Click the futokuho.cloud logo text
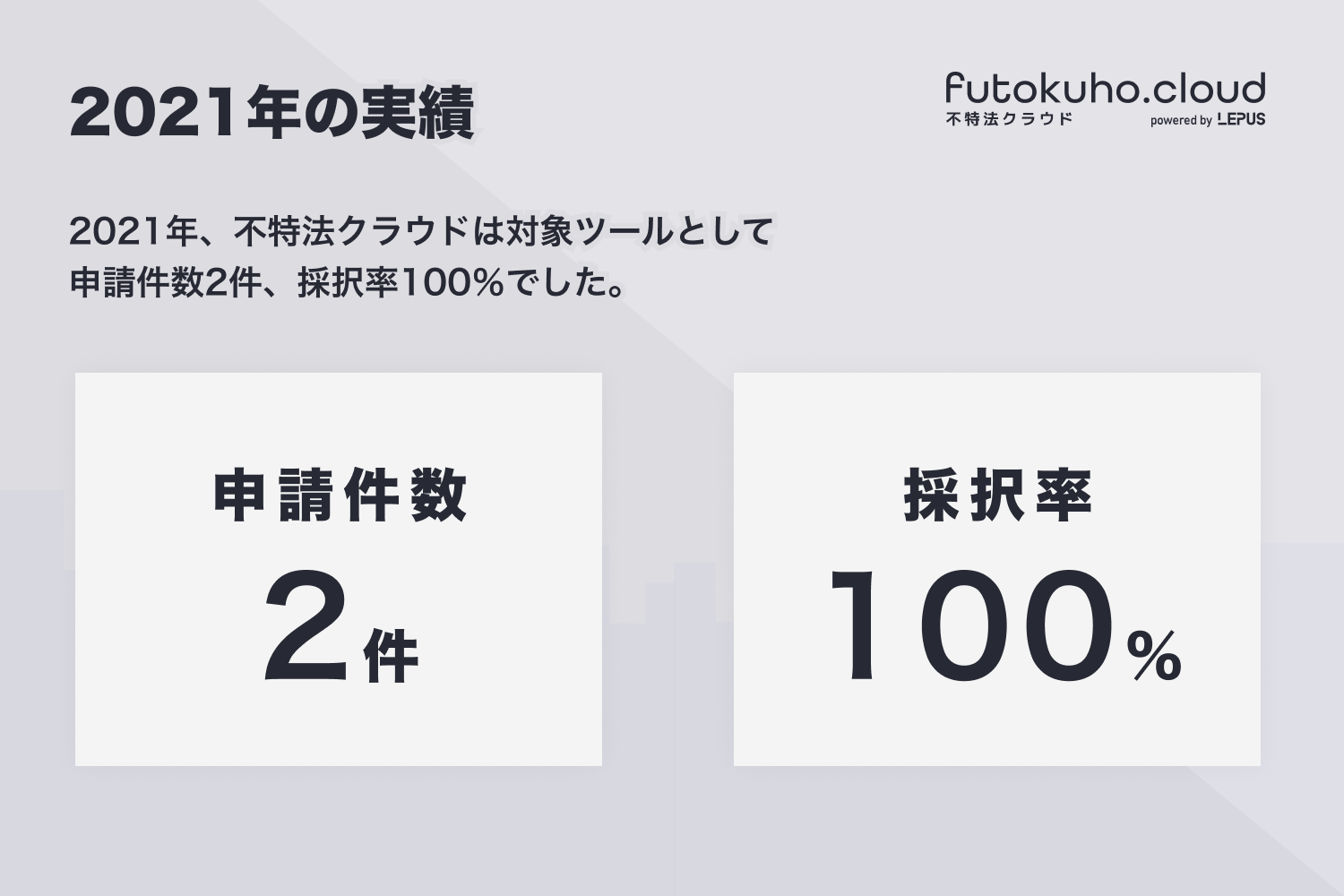1344x896 pixels. click(x=1105, y=90)
